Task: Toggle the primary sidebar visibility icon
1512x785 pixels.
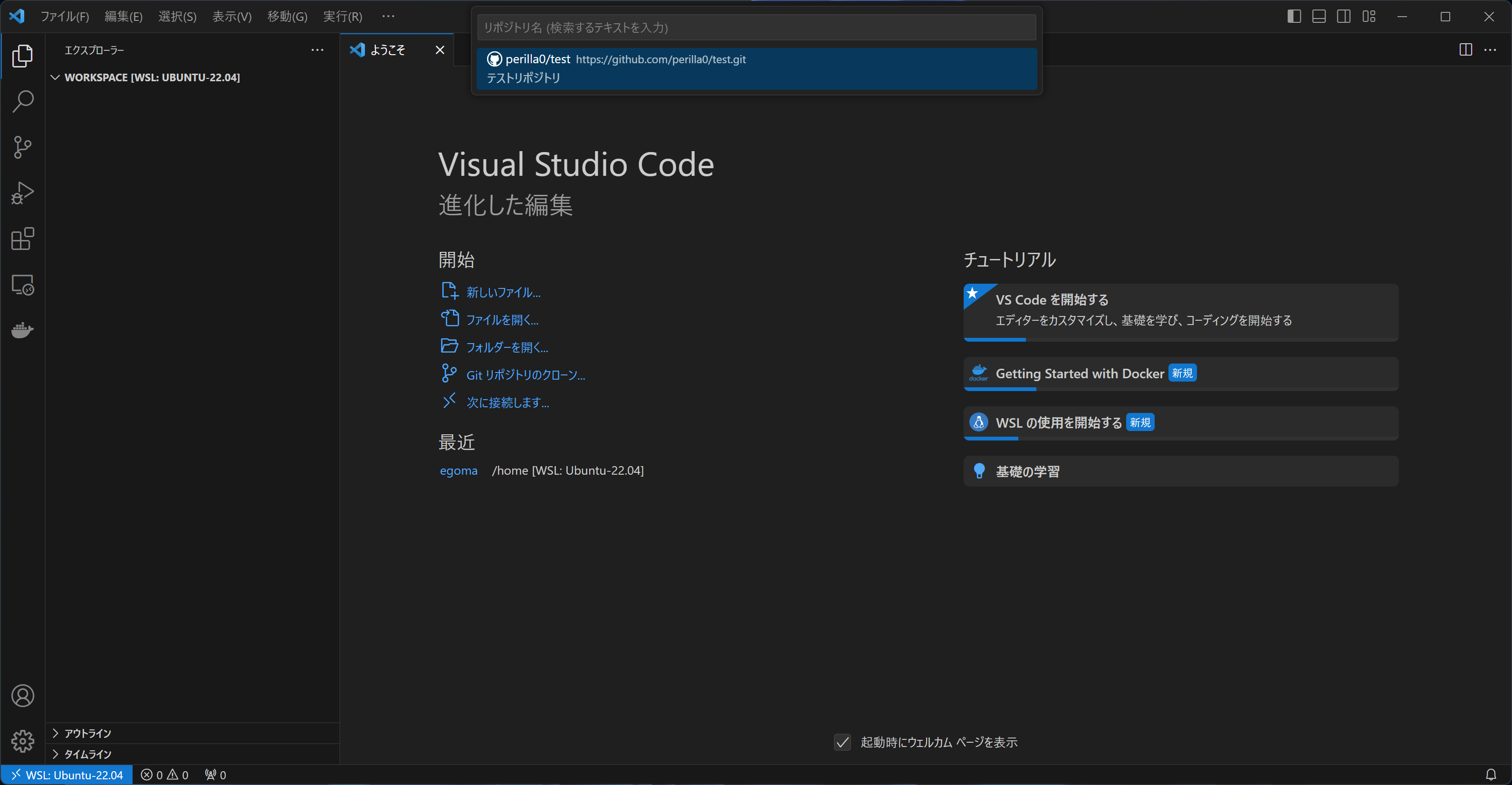Action: [x=1293, y=17]
